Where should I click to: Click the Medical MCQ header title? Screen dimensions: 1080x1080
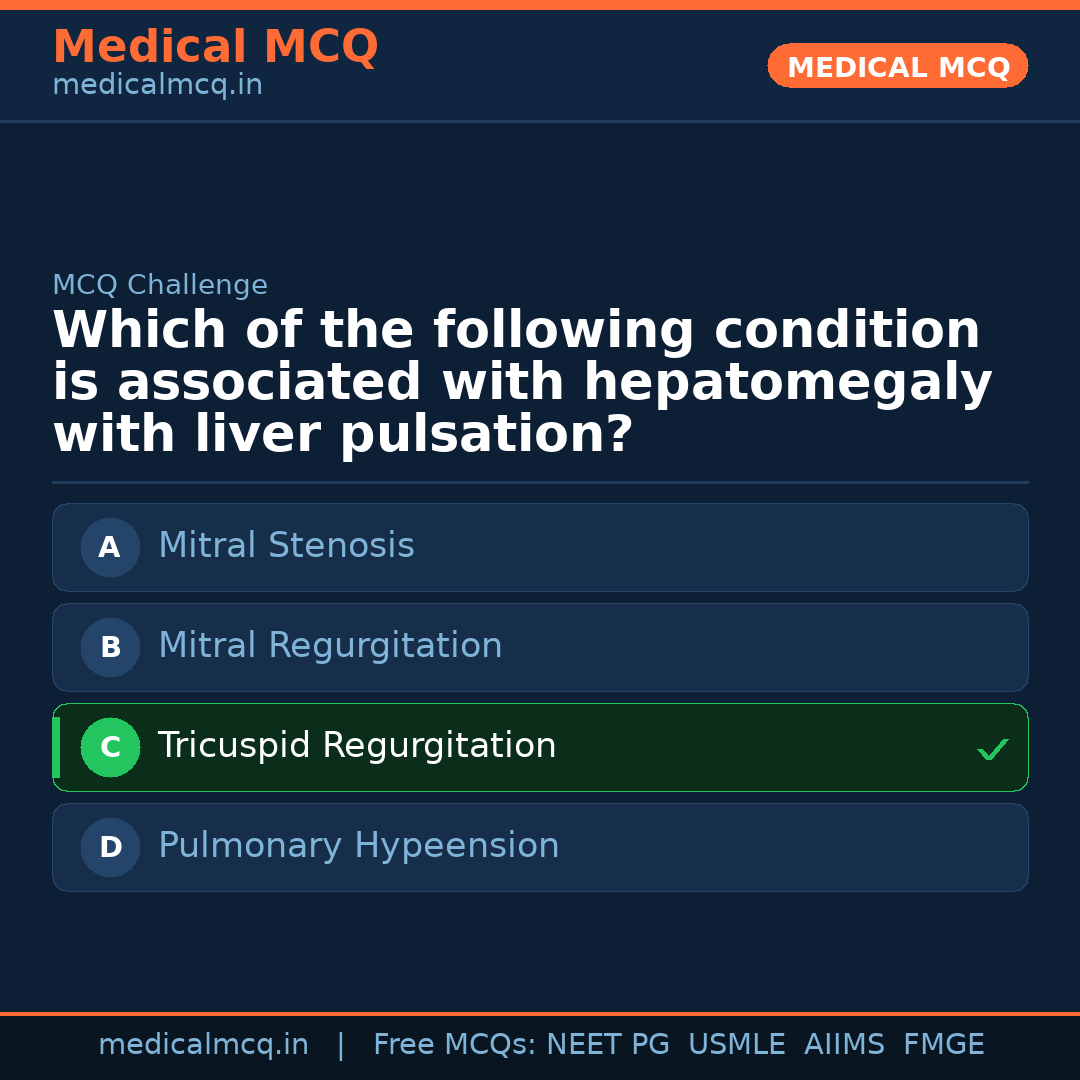215,47
